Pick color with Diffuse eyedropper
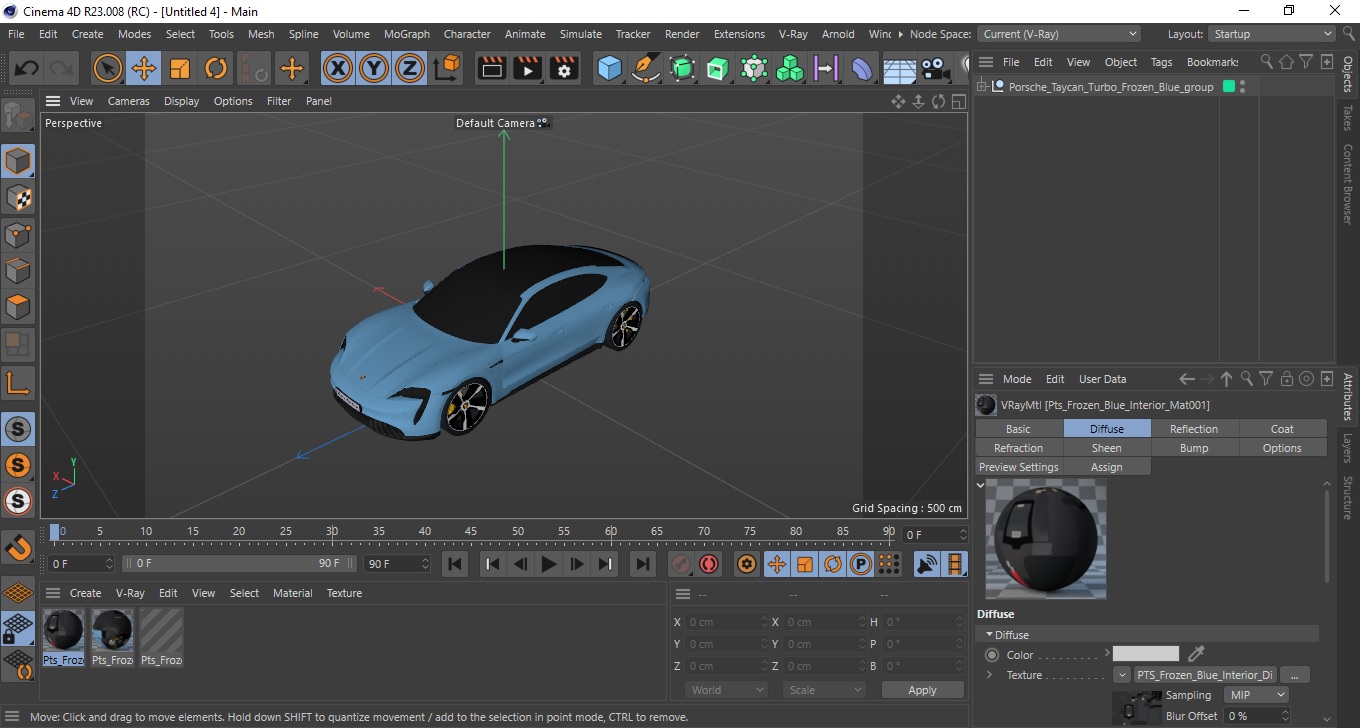 pyautogui.click(x=1196, y=654)
